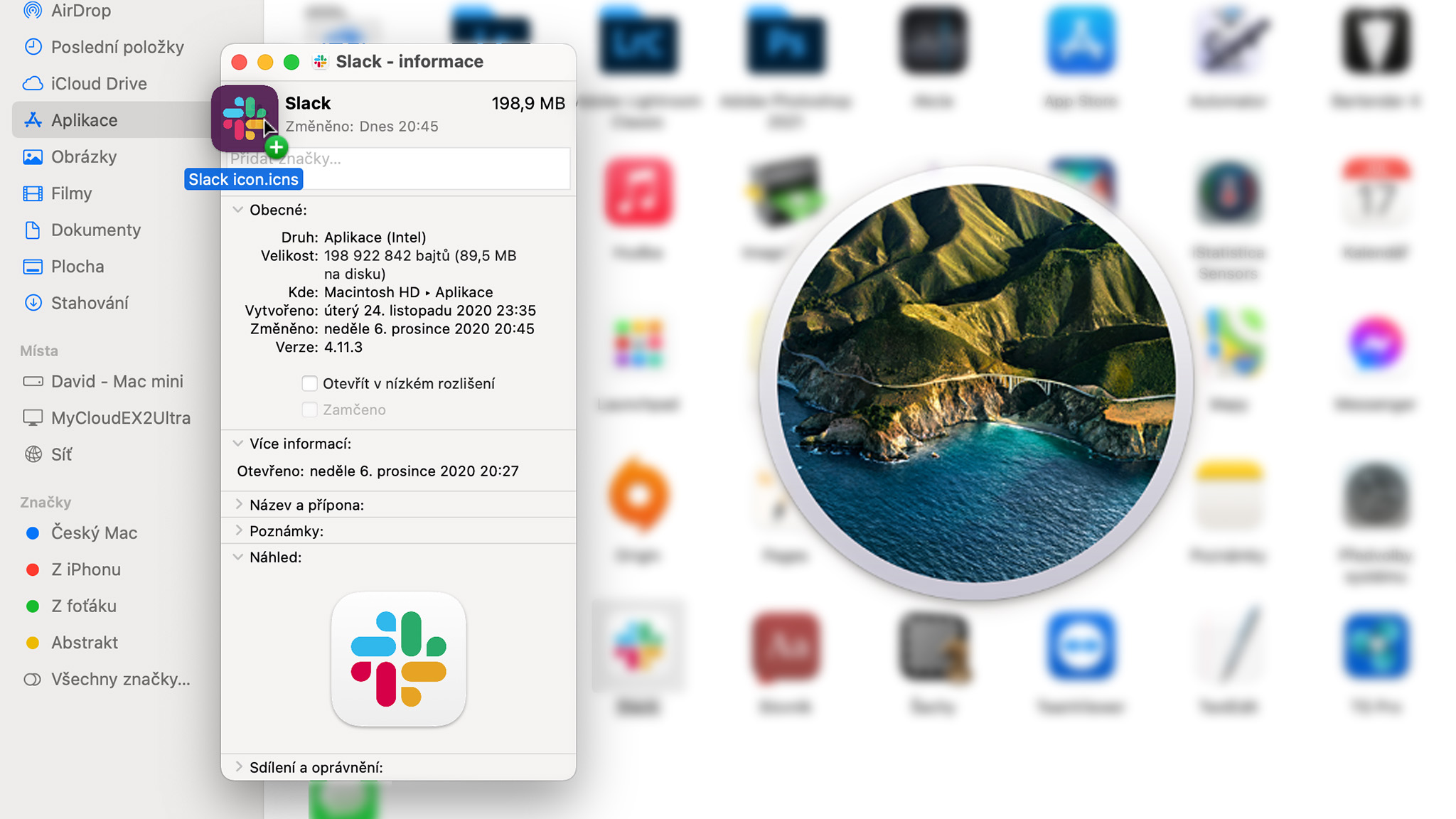Select David - Mac mini location

tap(117, 382)
